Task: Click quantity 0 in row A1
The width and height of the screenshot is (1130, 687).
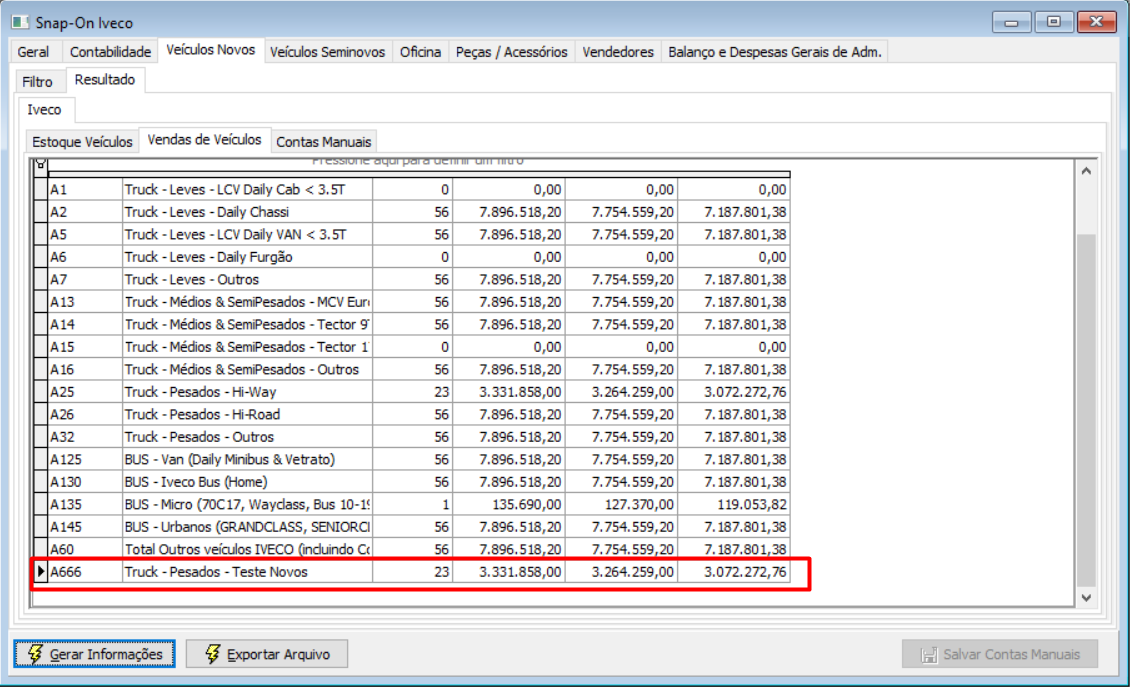Action: click(x=412, y=190)
